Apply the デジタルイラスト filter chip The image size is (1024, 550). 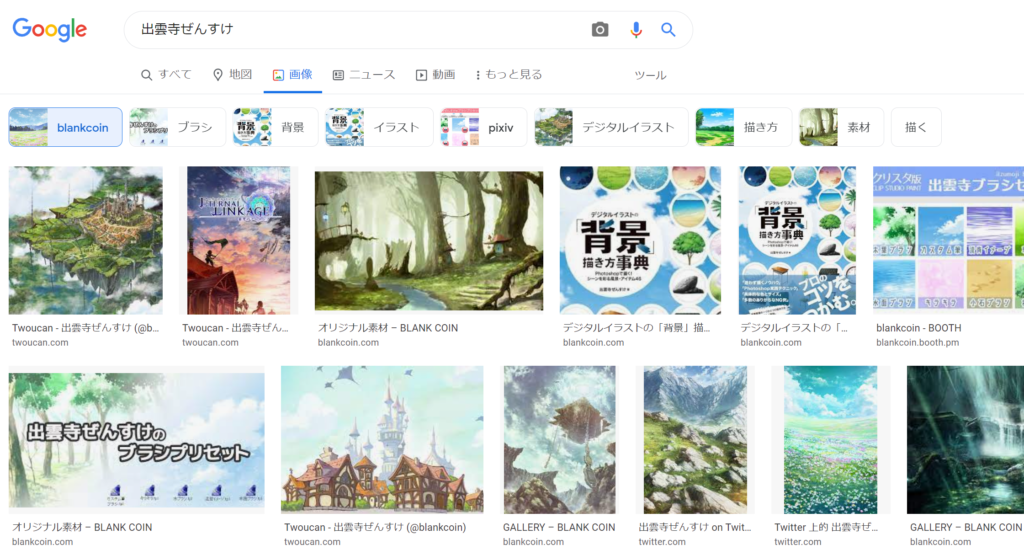coord(611,127)
